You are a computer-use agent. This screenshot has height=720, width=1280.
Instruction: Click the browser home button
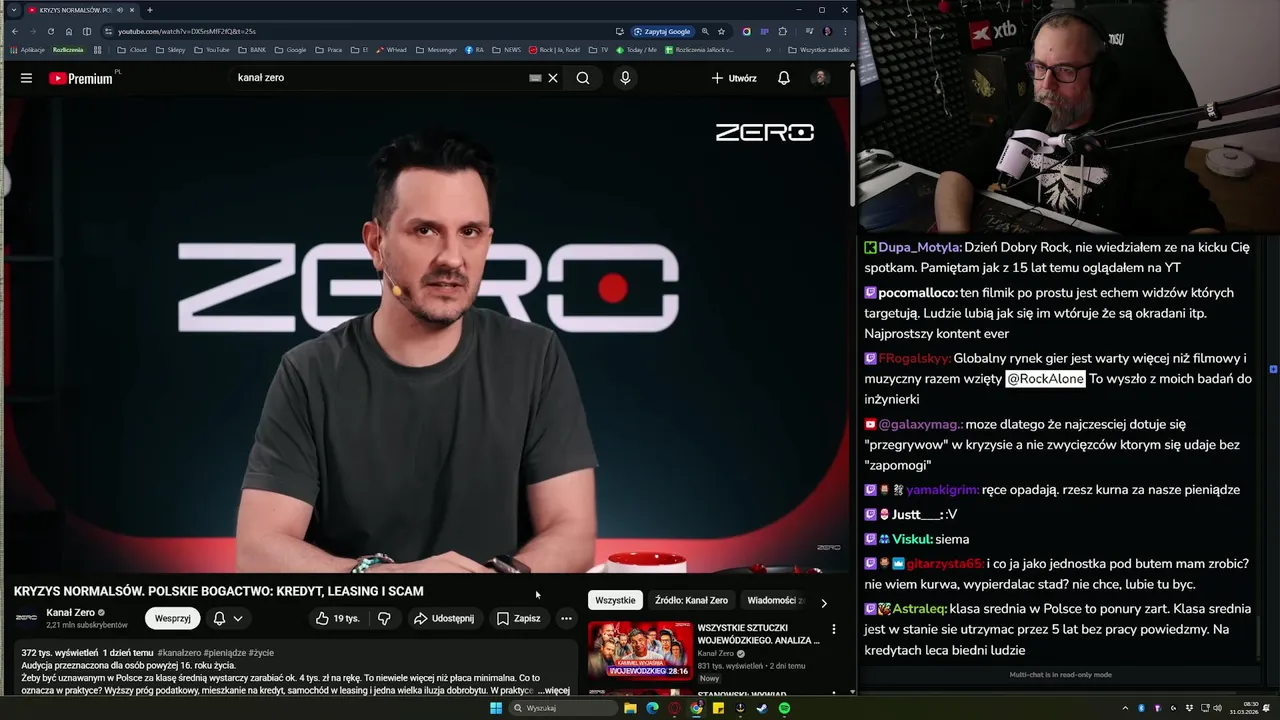click(69, 31)
